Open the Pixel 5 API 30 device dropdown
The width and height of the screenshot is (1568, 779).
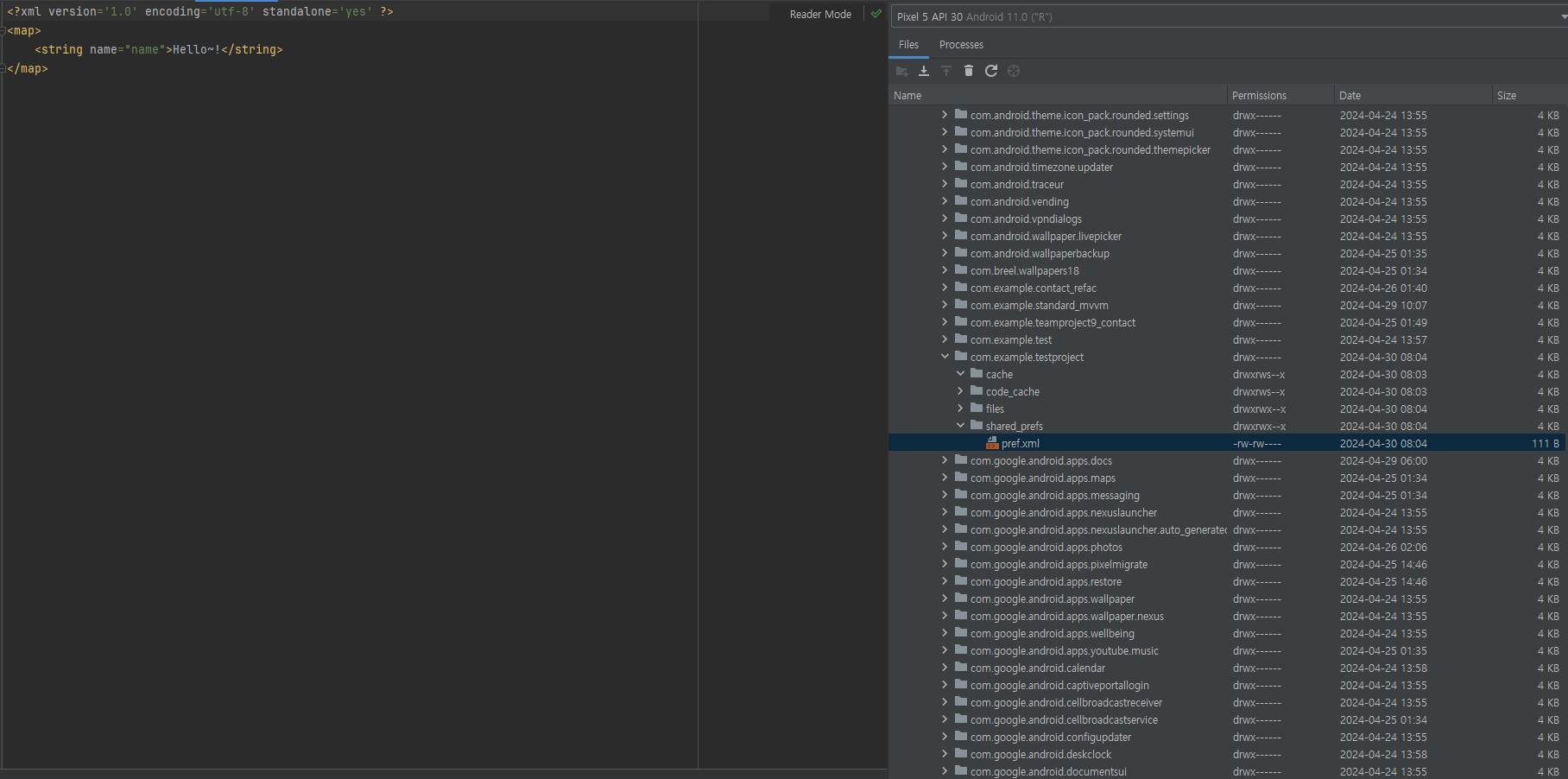click(1229, 16)
